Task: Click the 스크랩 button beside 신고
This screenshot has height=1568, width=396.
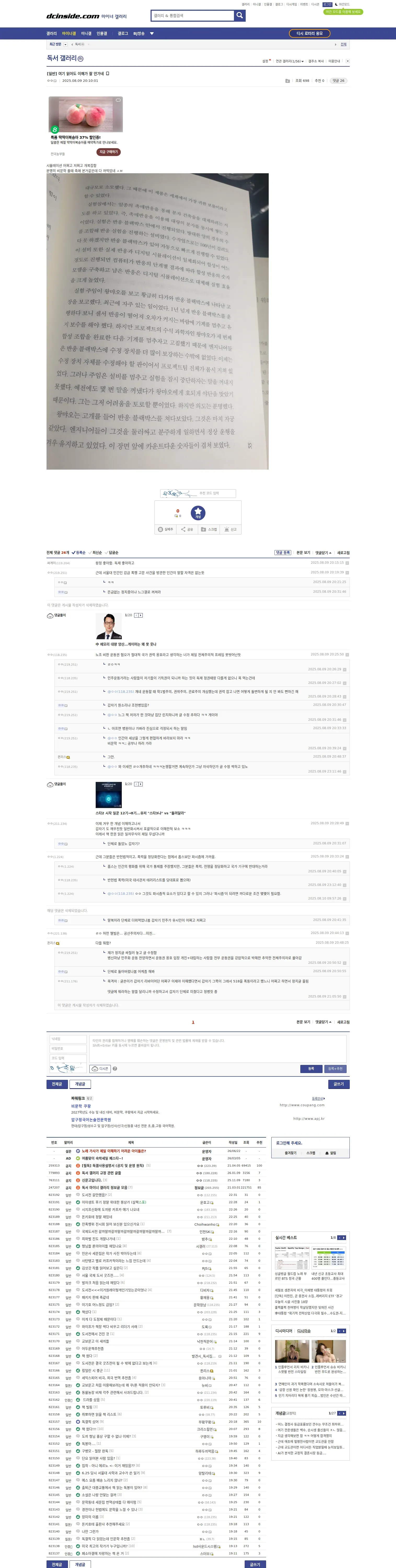Action: [209, 529]
